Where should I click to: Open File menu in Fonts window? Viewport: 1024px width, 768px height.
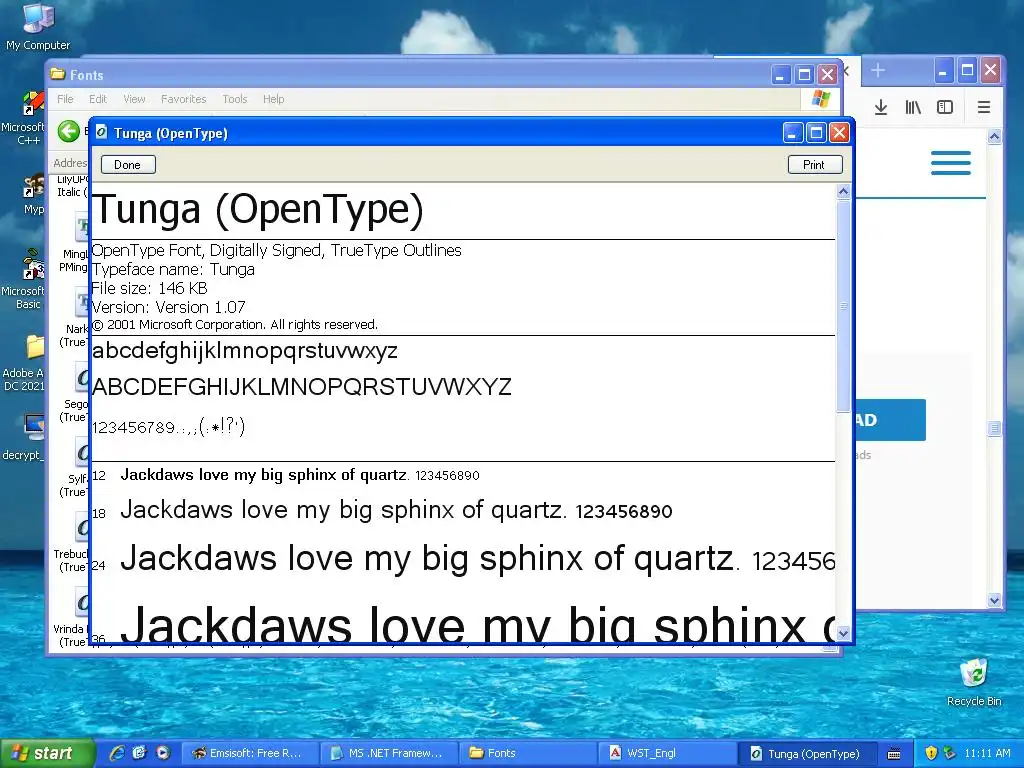pos(65,99)
